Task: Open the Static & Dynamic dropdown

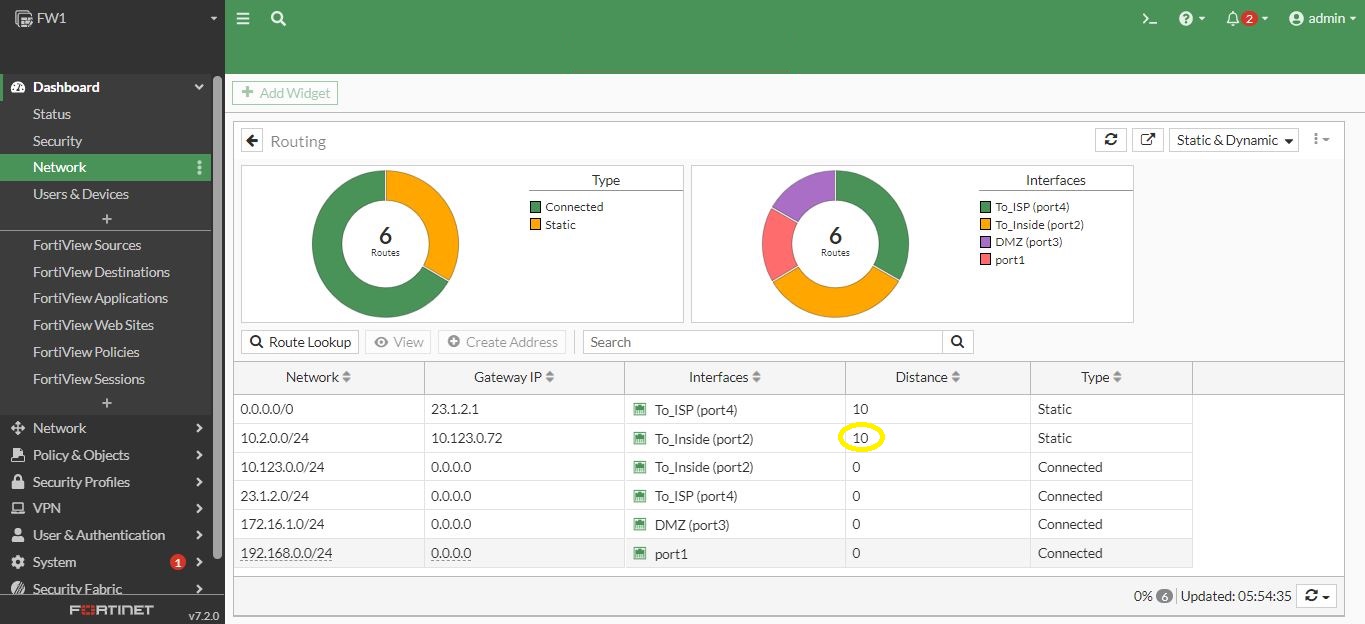Action: (x=1235, y=140)
